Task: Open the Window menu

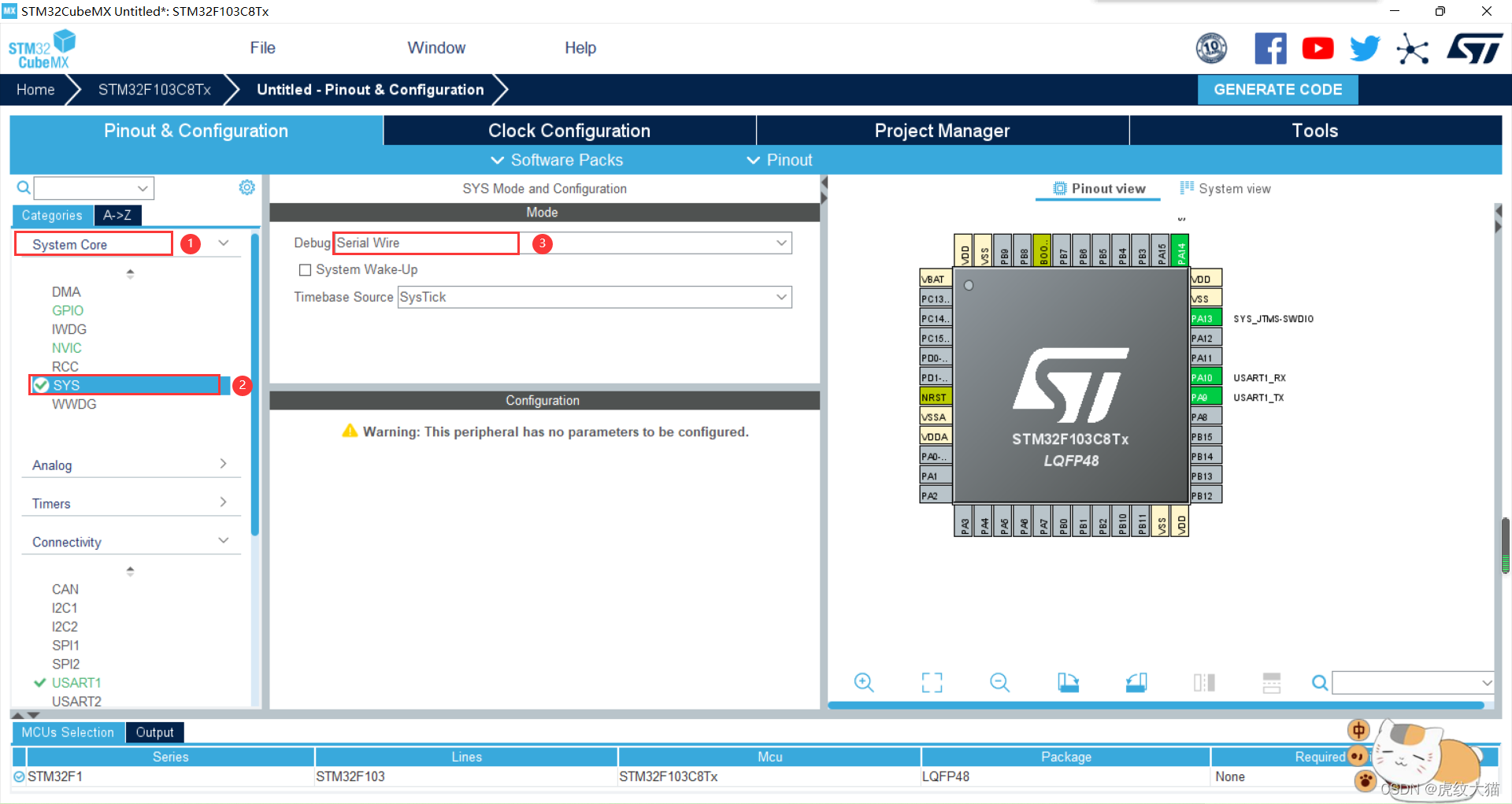Action: pos(436,48)
